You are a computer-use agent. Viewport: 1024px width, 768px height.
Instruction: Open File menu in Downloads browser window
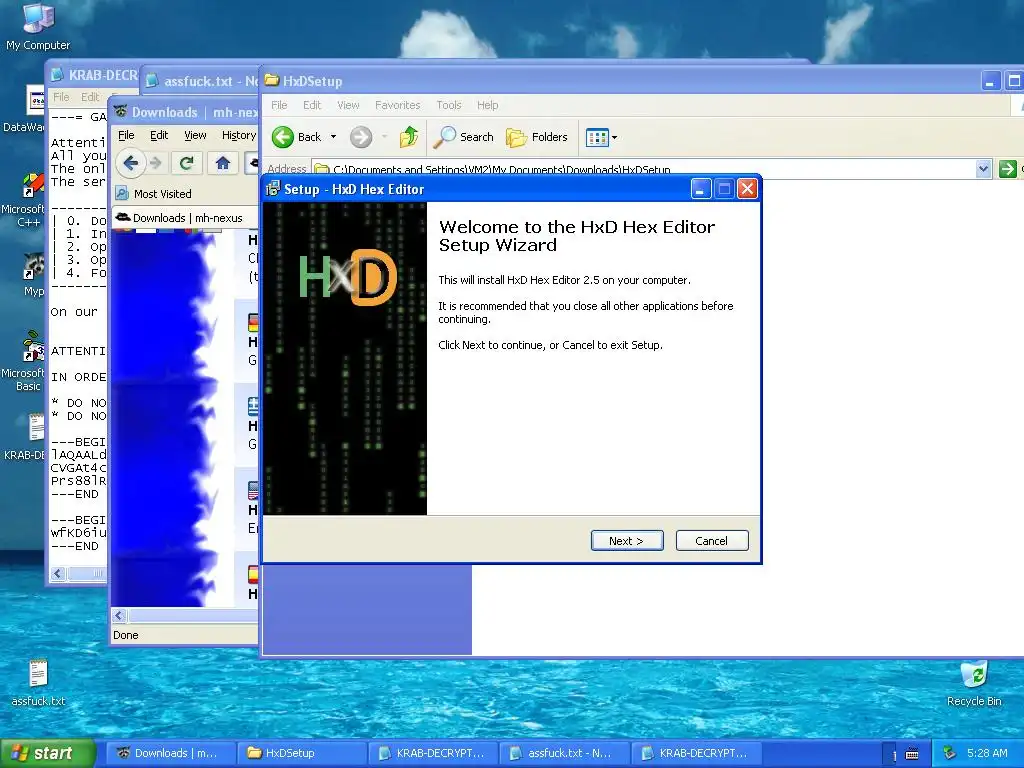[x=126, y=135]
